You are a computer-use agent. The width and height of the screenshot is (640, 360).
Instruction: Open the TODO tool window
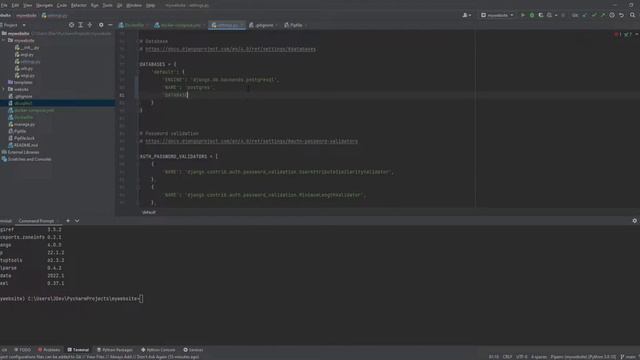click(x=22, y=350)
